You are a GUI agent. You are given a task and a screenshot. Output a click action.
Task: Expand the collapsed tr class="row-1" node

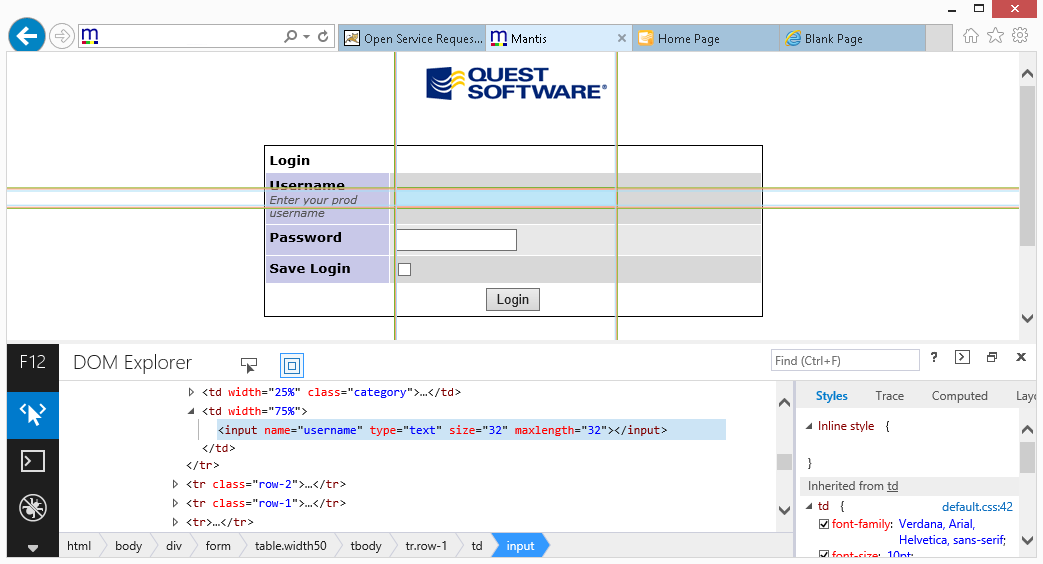click(x=175, y=503)
